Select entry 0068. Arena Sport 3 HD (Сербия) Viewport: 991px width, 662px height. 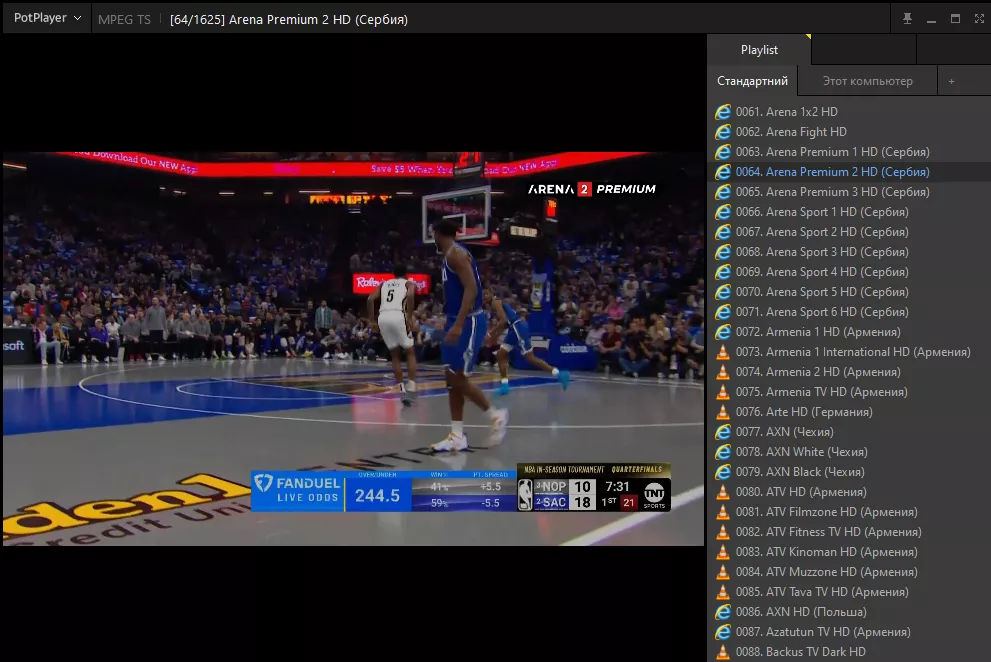[849, 252]
